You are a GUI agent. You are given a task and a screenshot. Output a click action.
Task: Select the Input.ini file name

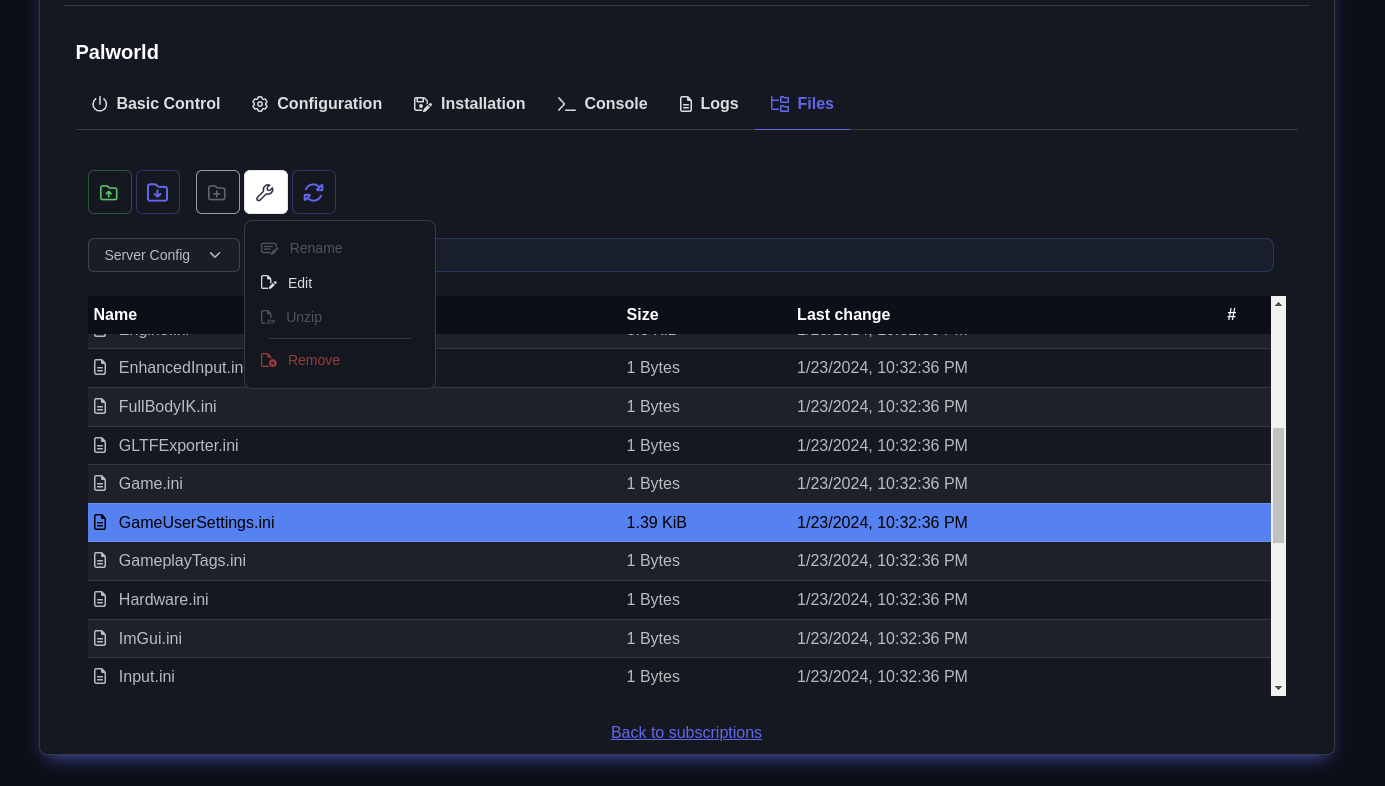(146, 676)
